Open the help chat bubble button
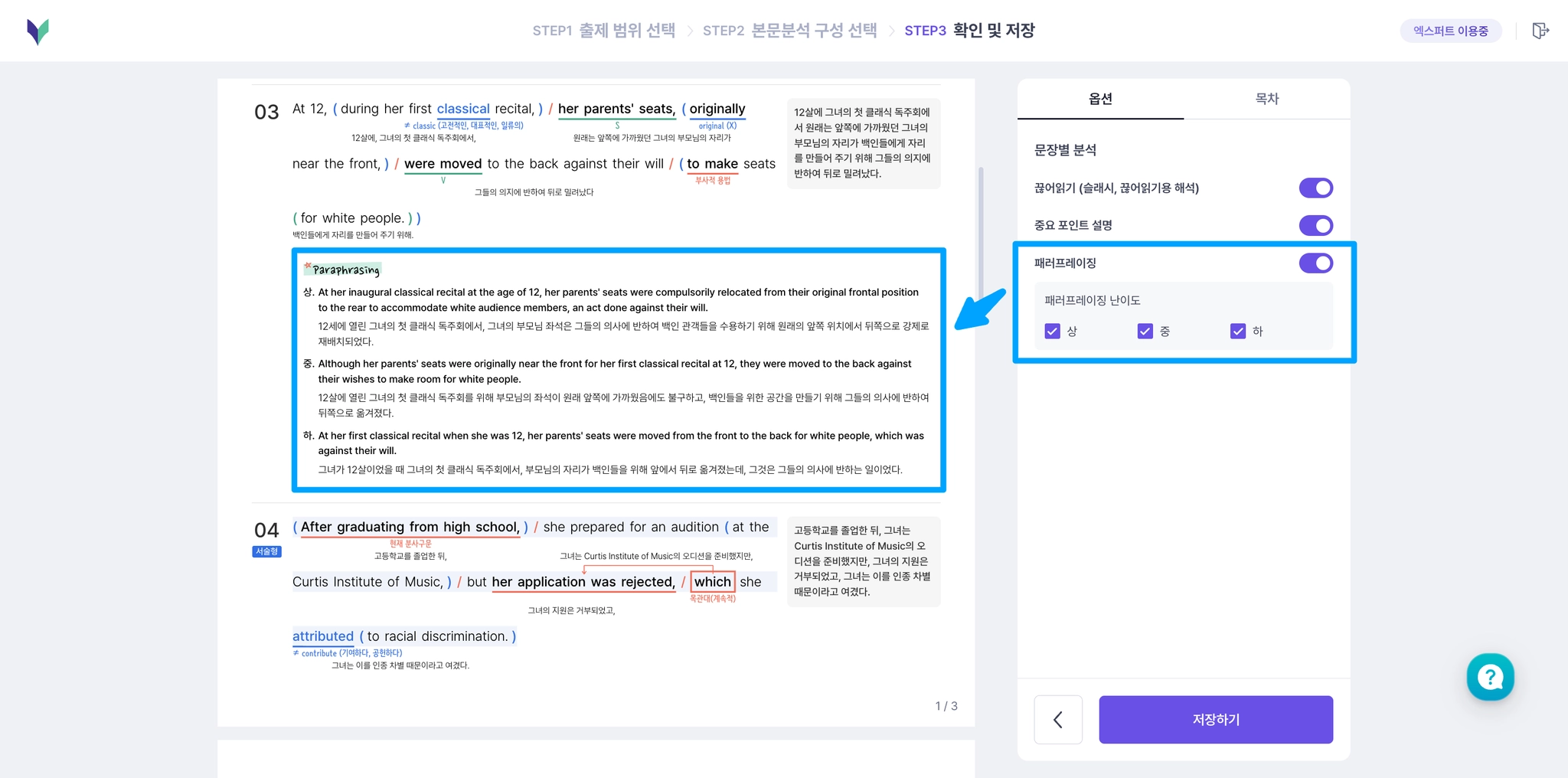This screenshot has width=1568, height=778. coord(1490,677)
